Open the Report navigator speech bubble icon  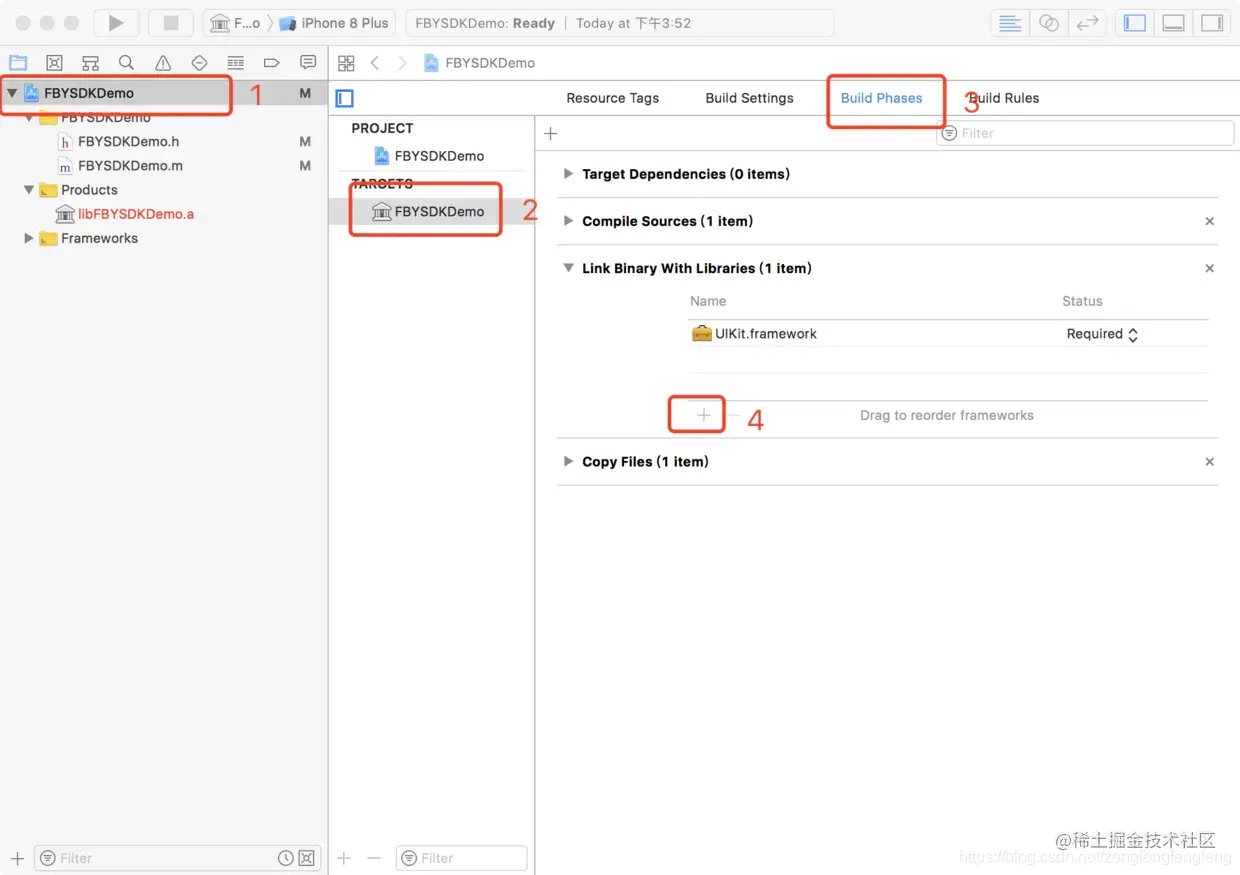point(308,63)
